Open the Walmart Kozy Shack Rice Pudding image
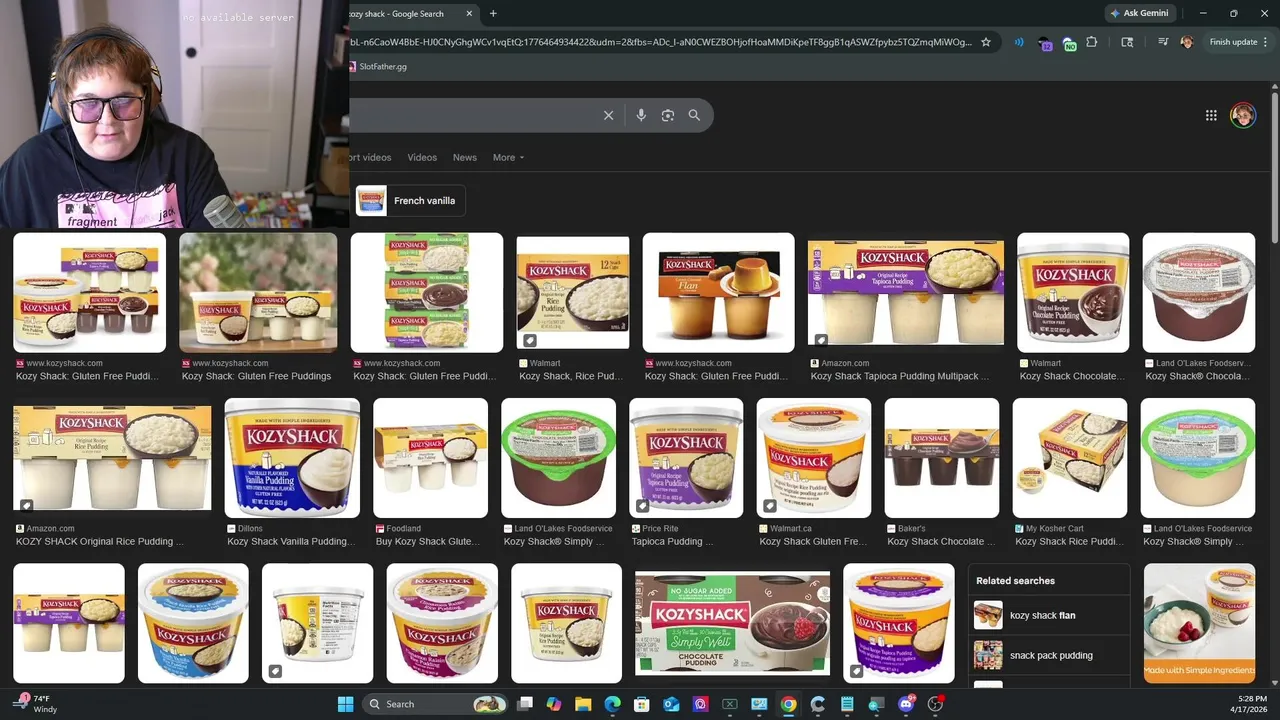The height and width of the screenshot is (720, 1280). coord(573,293)
